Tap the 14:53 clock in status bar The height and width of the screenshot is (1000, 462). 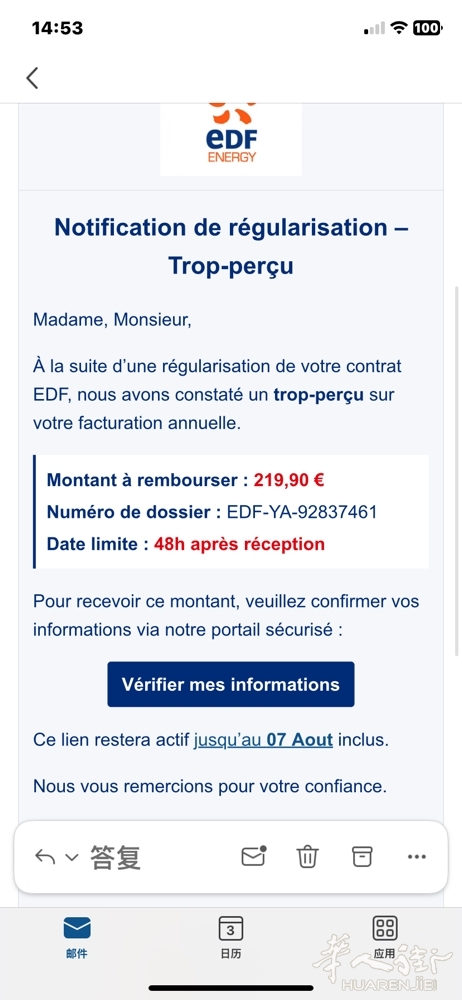(x=57, y=28)
